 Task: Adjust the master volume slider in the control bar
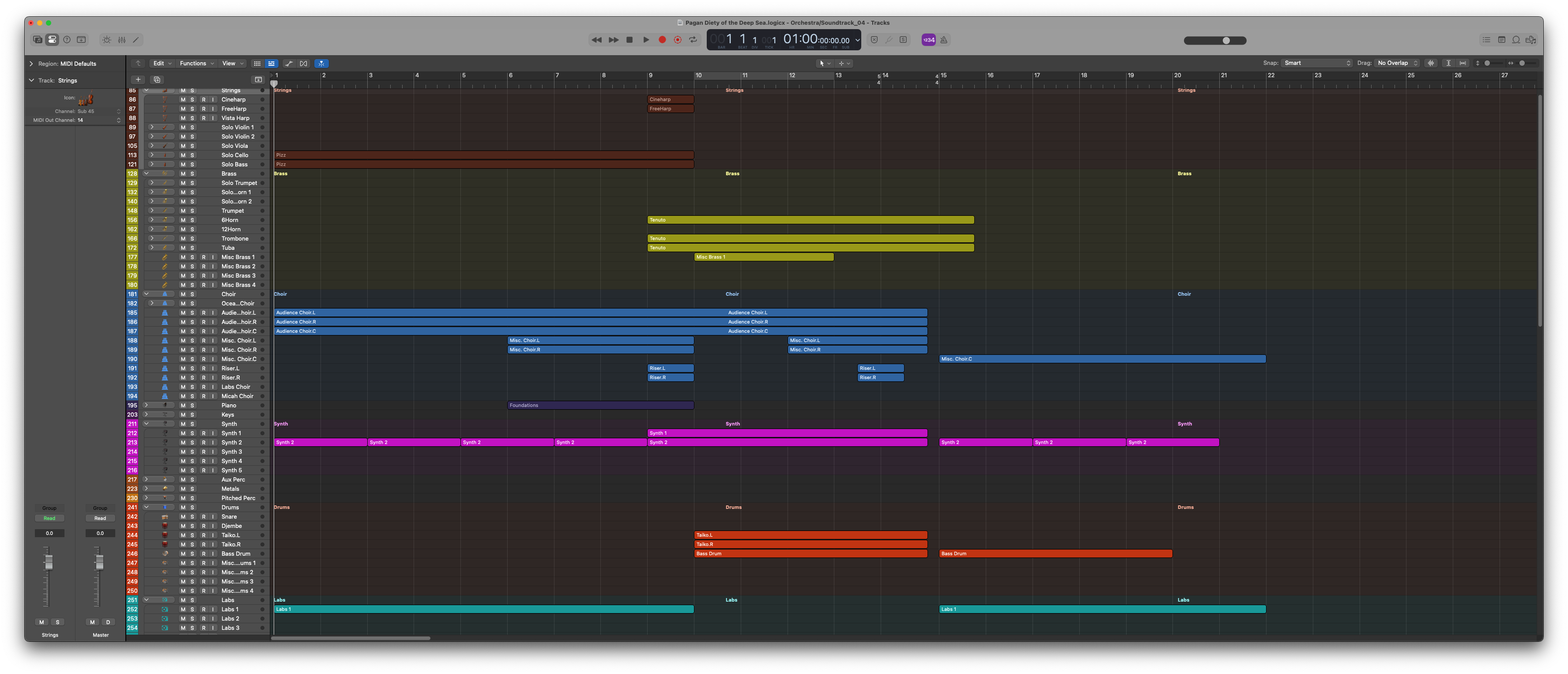[1226, 40]
